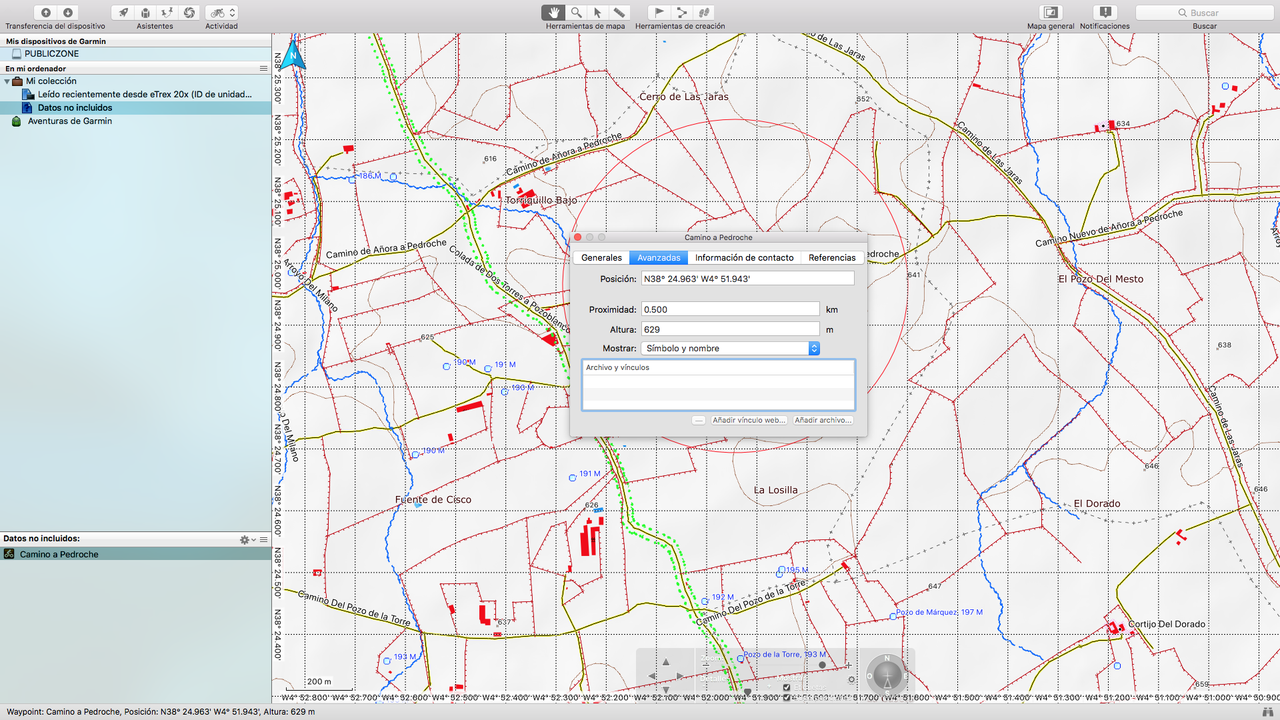
Task: Click the Pozo de la Torre, 193 M waypoint label
Action: click(785, 654)
